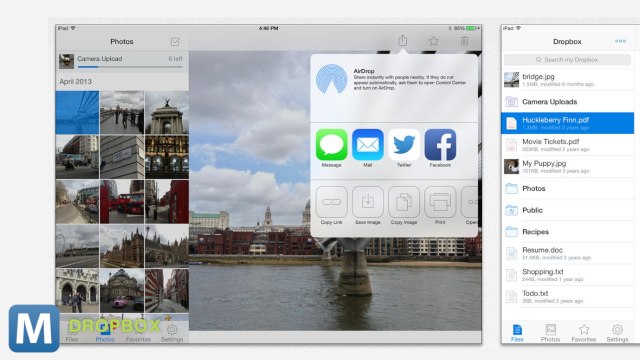Screen dimensions: 640x360
Task: Choose the Copy Image action
Action: (404, 202)
